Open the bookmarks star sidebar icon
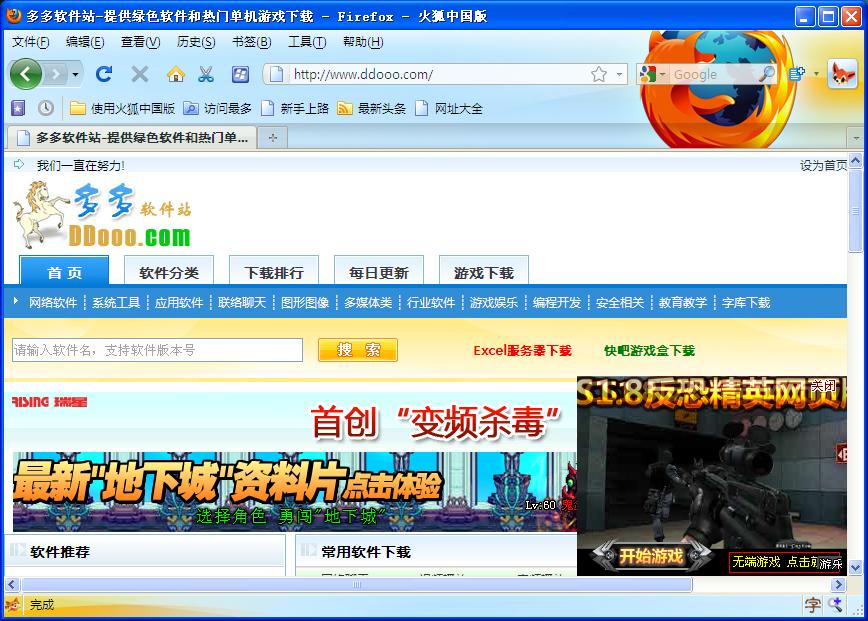Screen dimensions: 868x621 [18, 108]
